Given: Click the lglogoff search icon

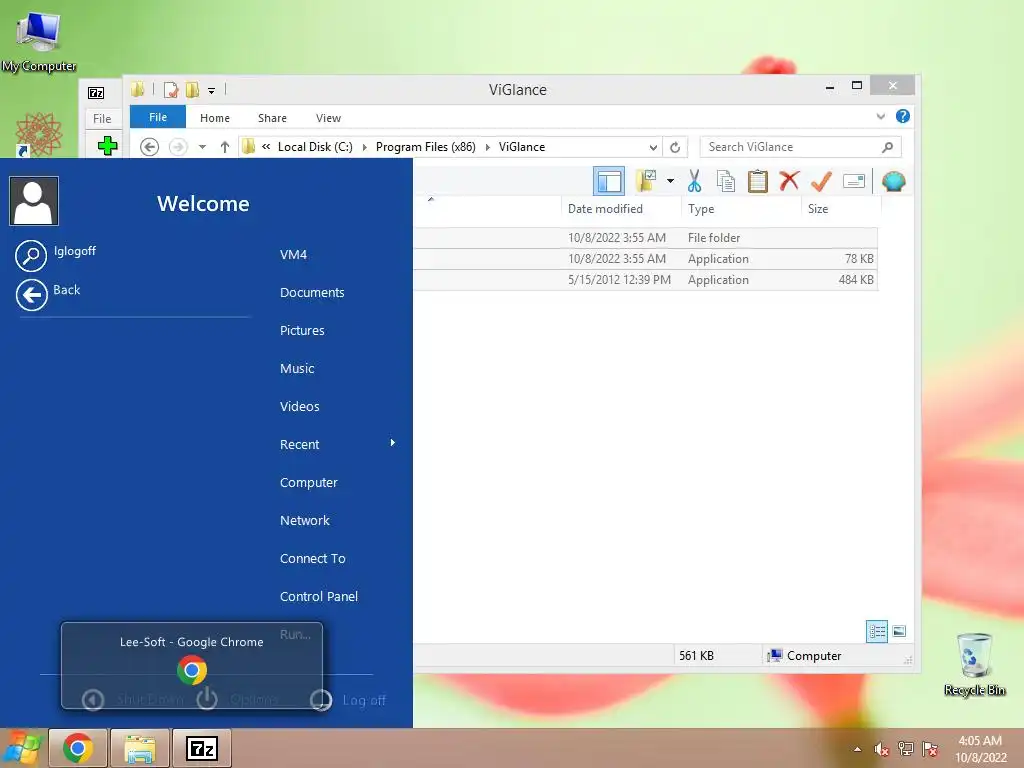Looking at the screenshot, I should pyautogui.click(x=31, y=255).
